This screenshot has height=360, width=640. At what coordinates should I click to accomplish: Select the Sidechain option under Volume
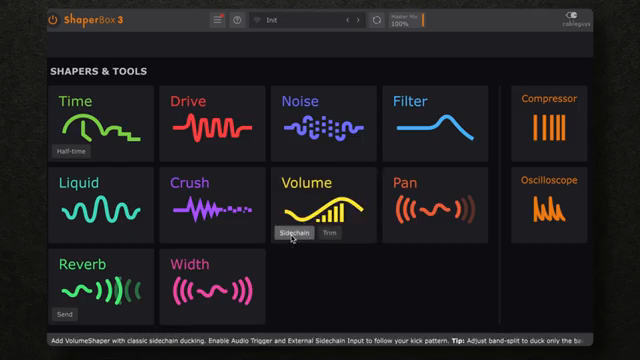pyautogui.click(x=294, y=233)
